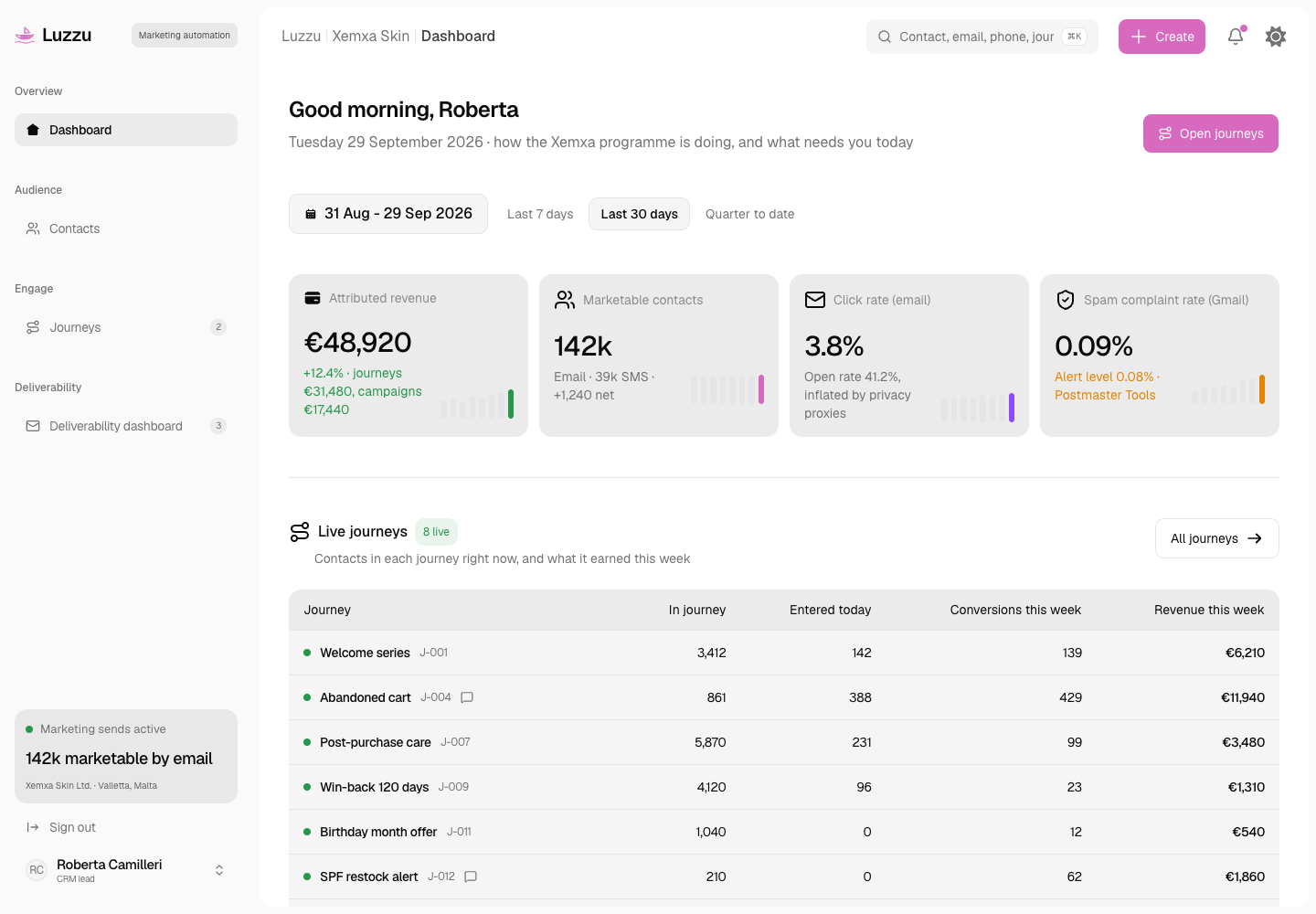The width and height of the screenshot is (1316, 914).
Task: Click the Spam complaint shield icon
Action: (x=1066, y=300)
